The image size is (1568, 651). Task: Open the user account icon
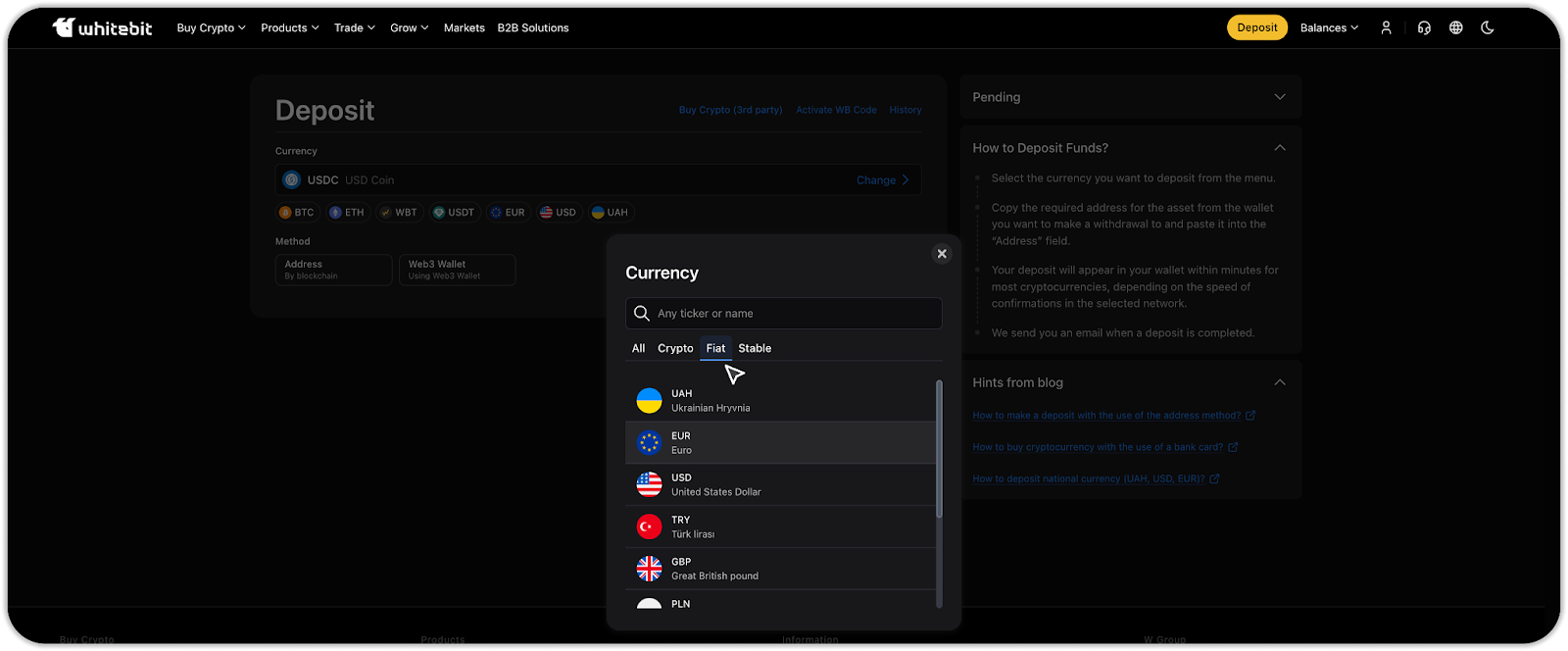(1386, 27)
